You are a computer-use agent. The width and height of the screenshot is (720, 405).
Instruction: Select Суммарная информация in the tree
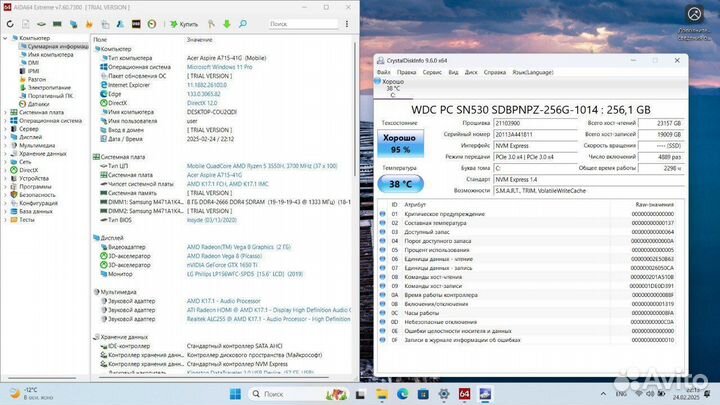point(56,46)
